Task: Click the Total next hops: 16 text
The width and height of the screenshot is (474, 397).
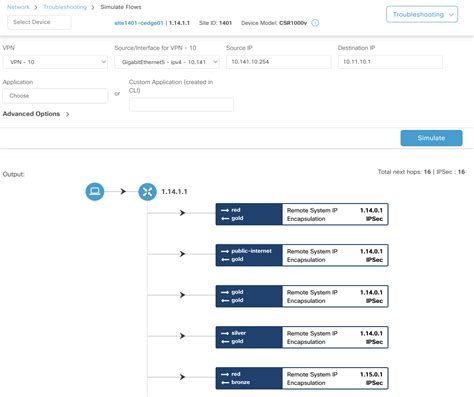Action: point(404,172)
